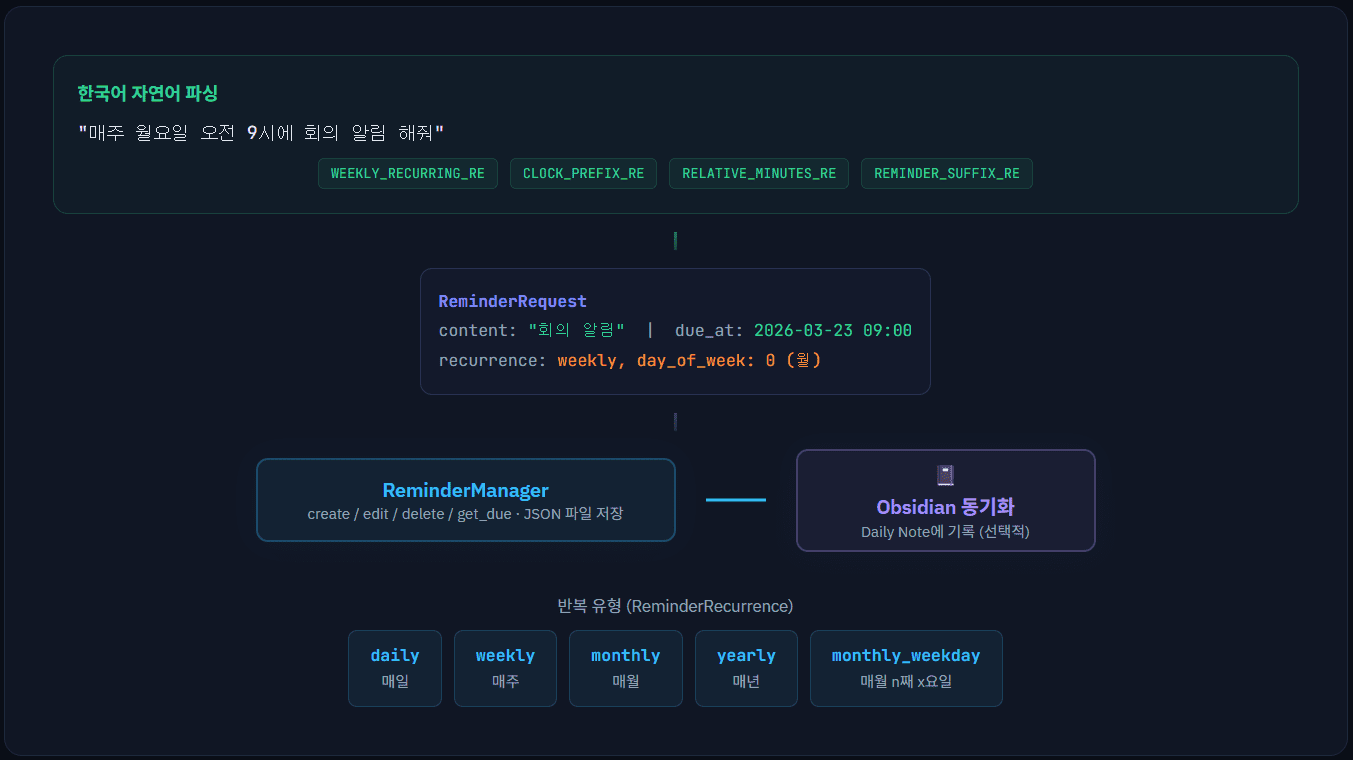Select the WEEKLY_RECURRING_RE tag
Viewport: 1353px width, 760px height.
(408, 173)
